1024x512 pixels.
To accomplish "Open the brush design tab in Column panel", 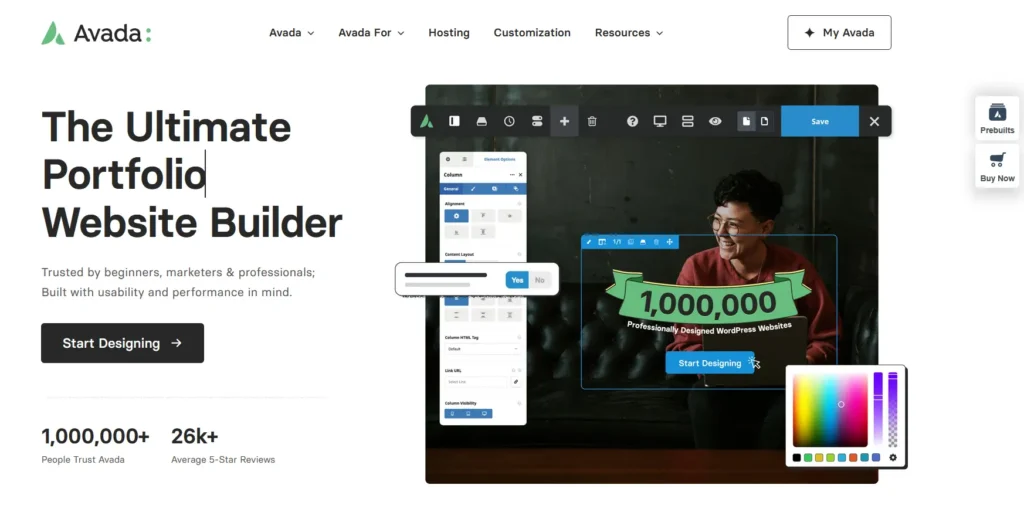I will (x=473, y=189).
